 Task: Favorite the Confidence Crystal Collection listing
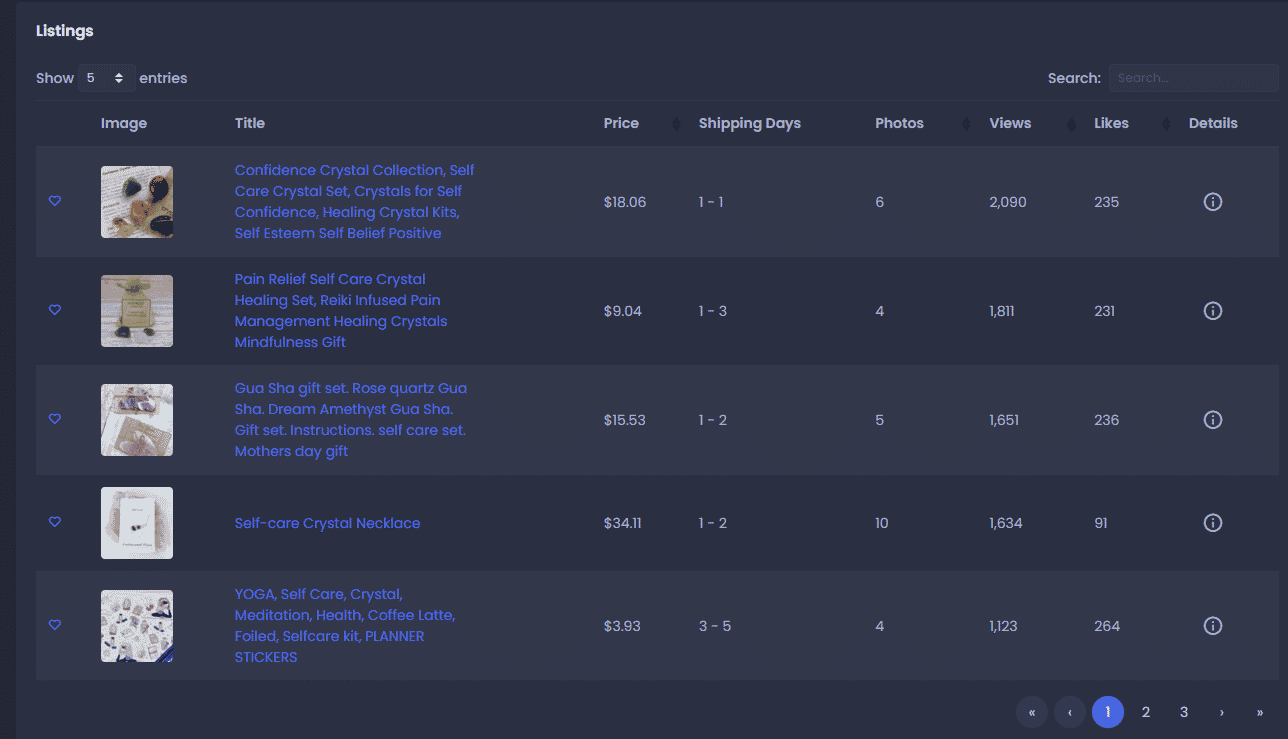(x=55, y=201)
